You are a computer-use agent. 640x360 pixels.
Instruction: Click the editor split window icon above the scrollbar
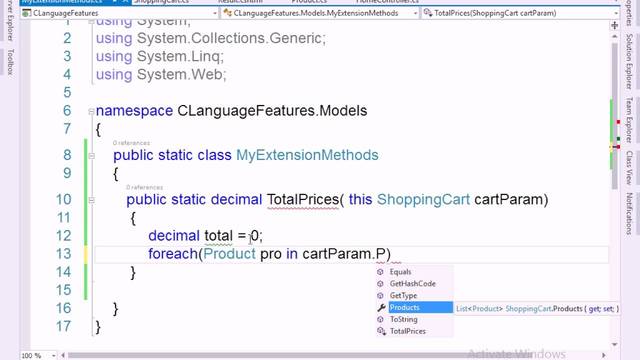(614, 25)
